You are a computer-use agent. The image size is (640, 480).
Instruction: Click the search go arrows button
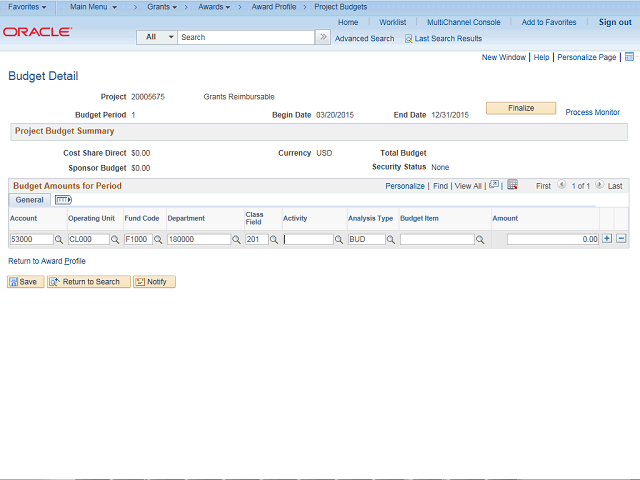tap(323, 37)
